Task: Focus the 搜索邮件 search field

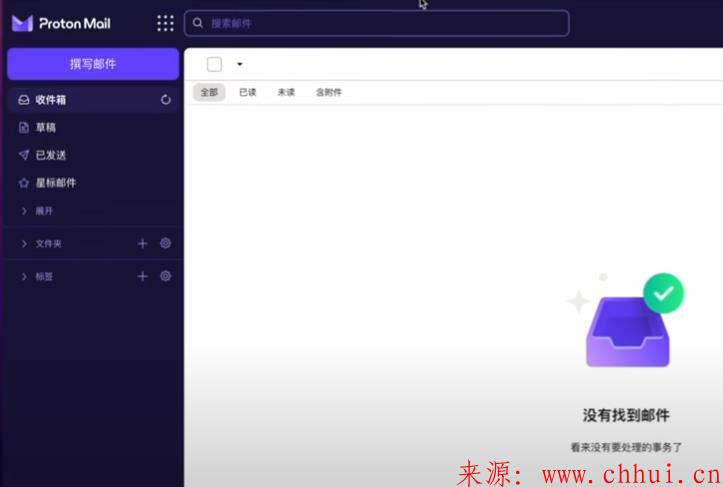Action: (376, 23)
